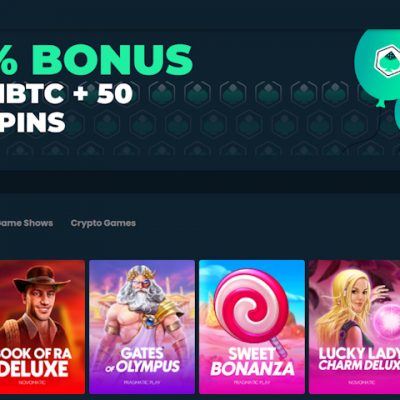Click the white 'PINS' banner text
Viewport: 400px width, 400px height.
pyautogui.click(x=32, y=122)
